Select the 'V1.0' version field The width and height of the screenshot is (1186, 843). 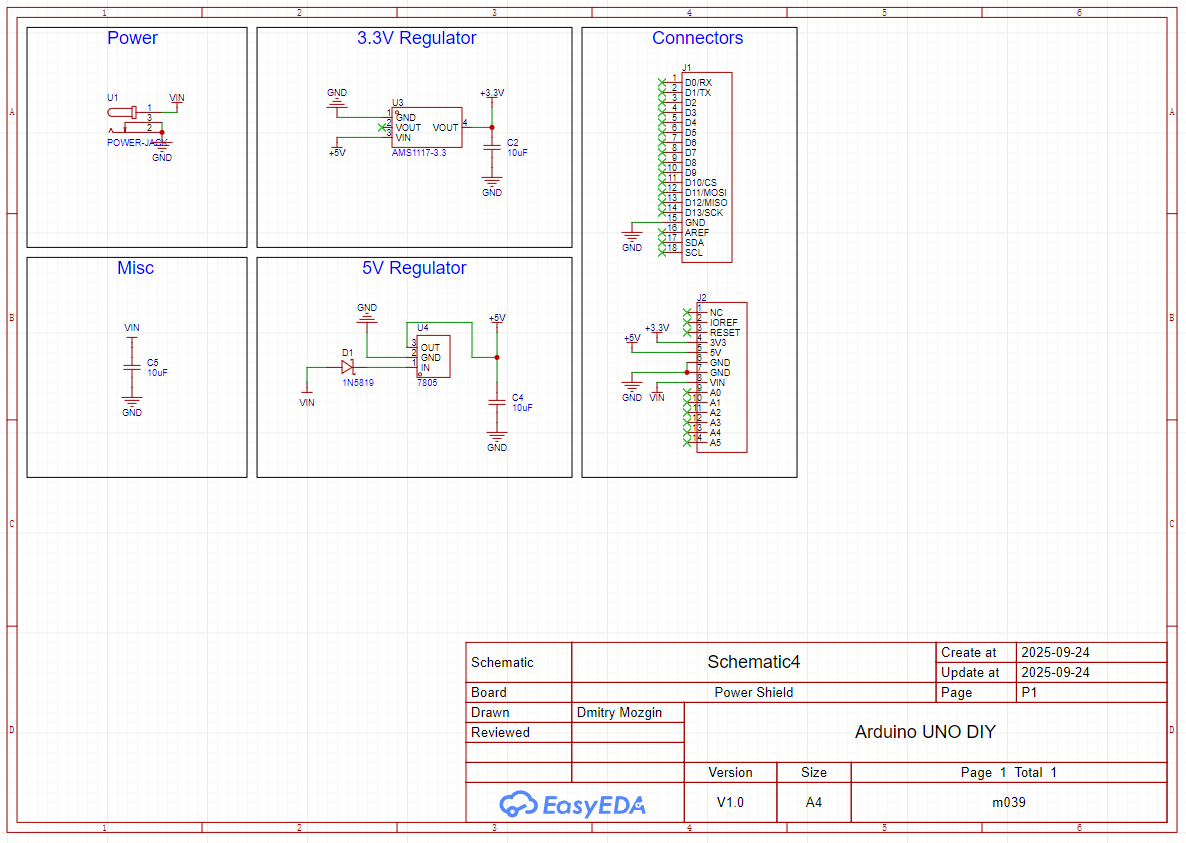[730, 802]
